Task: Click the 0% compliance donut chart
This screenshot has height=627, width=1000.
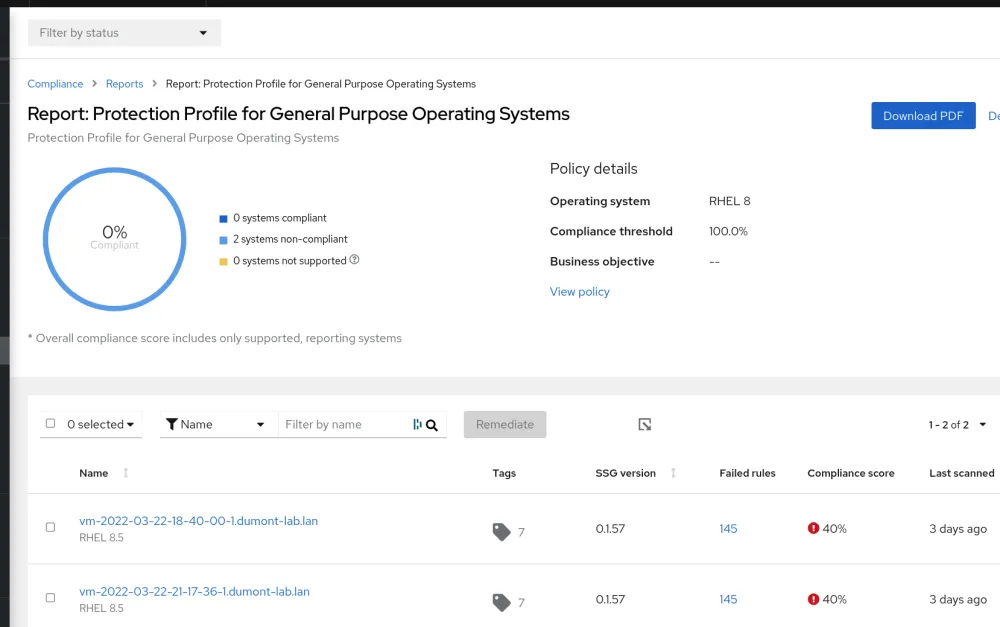Action: tap(114, 239)
